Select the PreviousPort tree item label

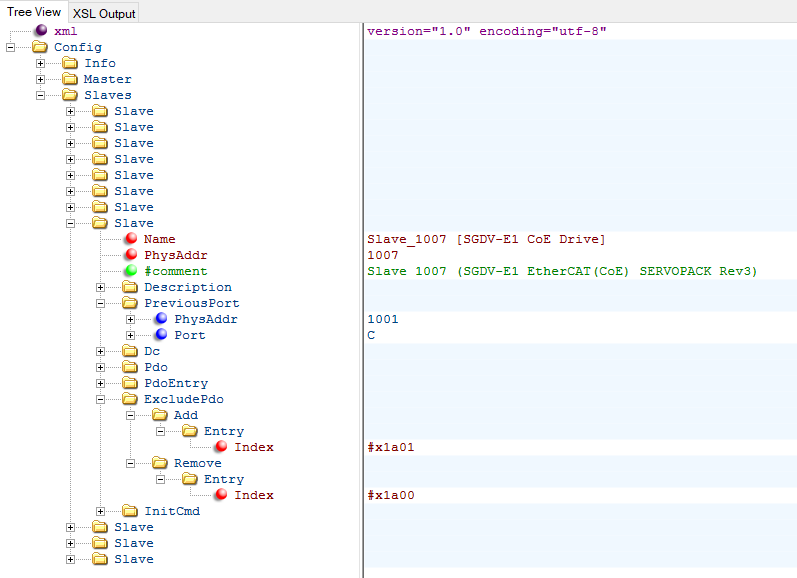pos(191,303)
